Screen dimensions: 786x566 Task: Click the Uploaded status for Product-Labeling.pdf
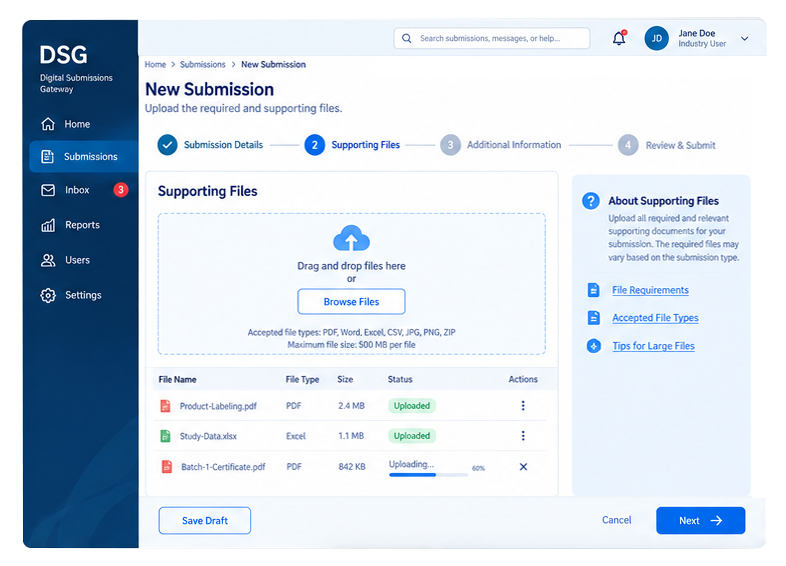click(412, 406)
